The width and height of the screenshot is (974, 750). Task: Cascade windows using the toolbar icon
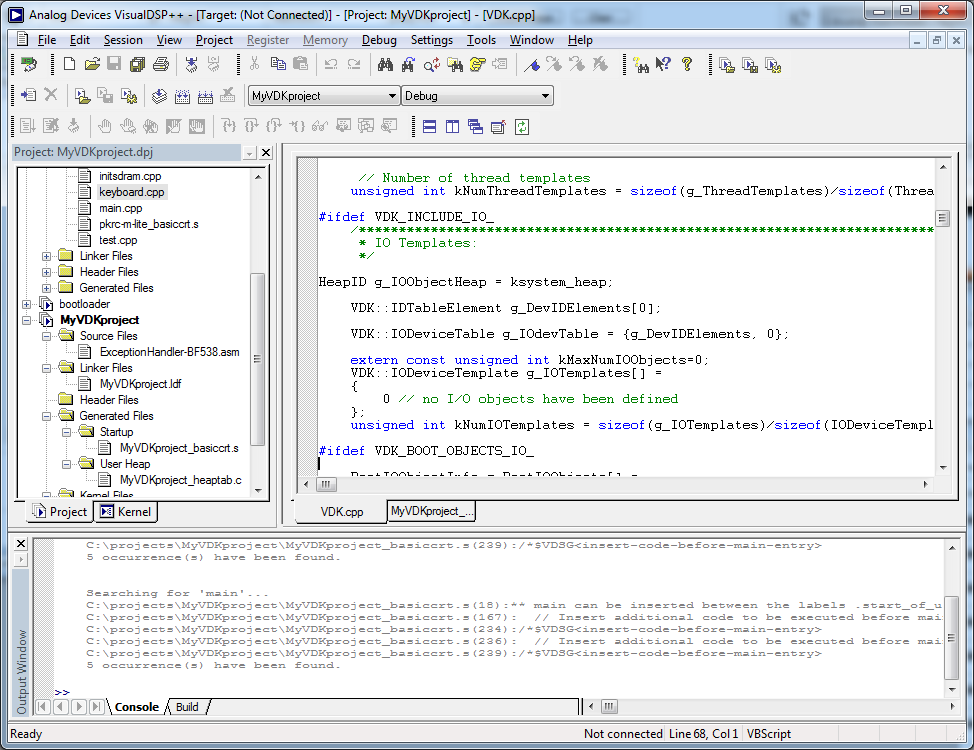click(475, 127)
